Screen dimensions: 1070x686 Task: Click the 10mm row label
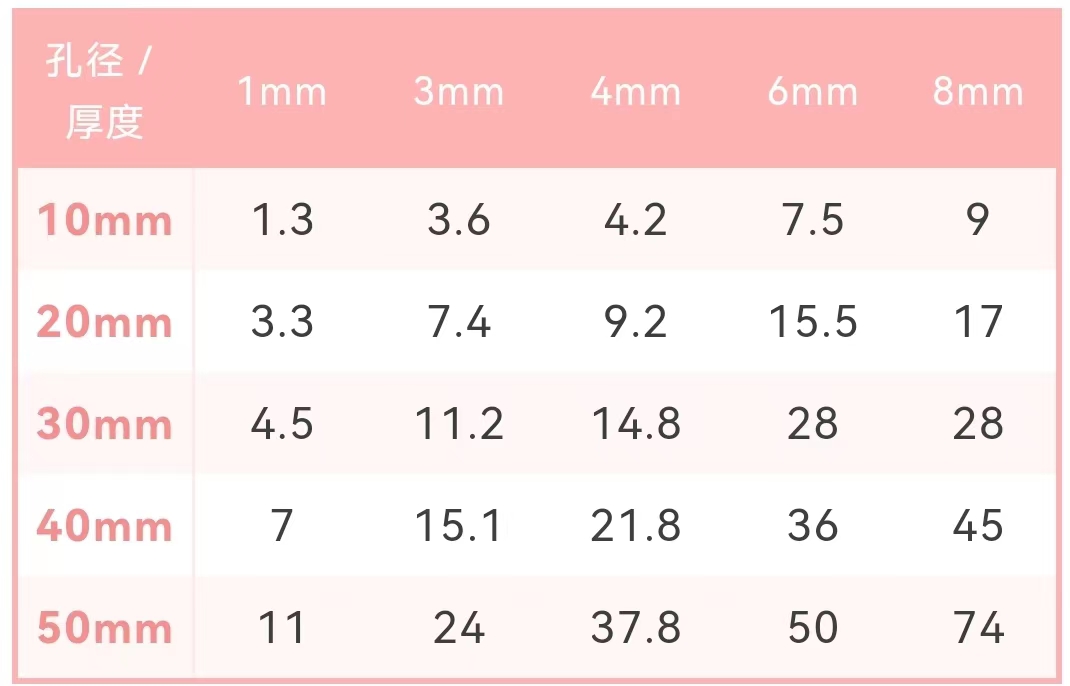pos(104,220)
